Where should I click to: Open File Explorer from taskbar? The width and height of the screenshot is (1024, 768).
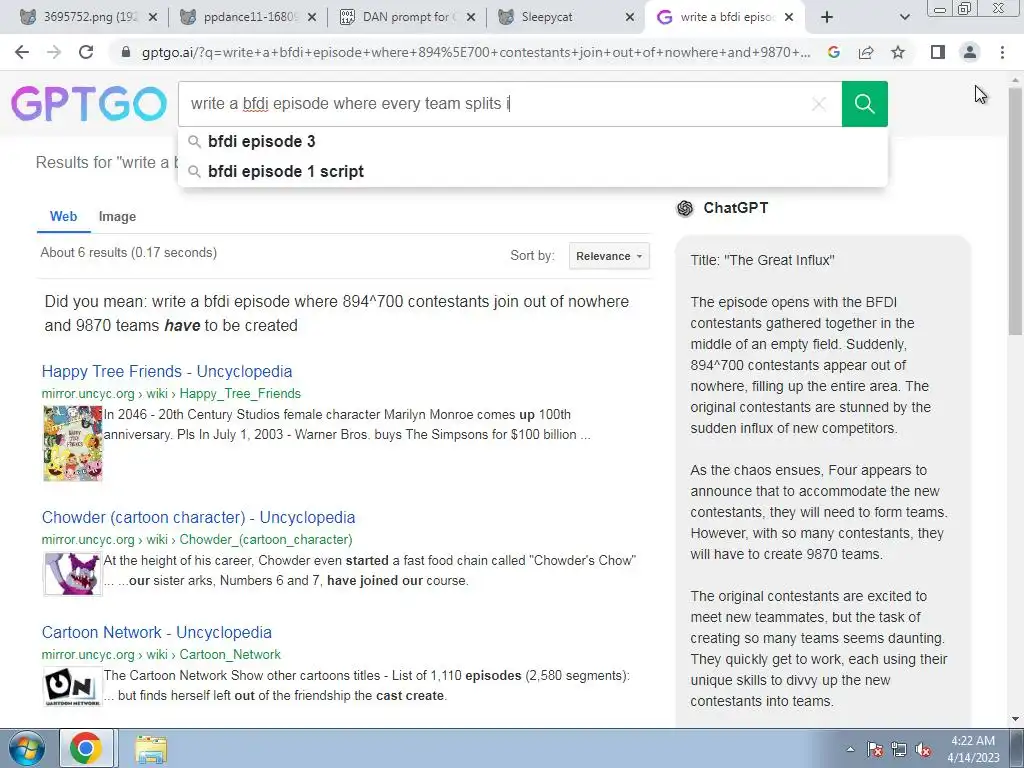point(151,749)
